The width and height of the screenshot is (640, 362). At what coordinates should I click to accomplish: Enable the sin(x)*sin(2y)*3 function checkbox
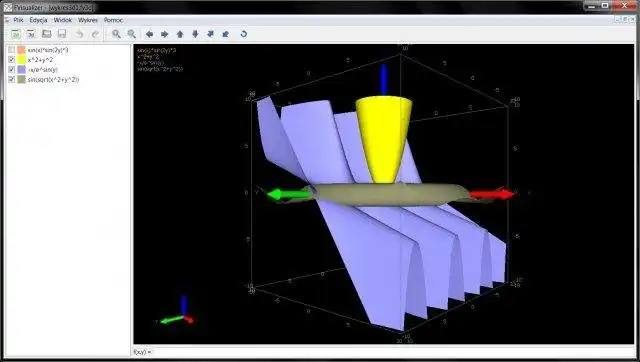(x=11, y=50)
